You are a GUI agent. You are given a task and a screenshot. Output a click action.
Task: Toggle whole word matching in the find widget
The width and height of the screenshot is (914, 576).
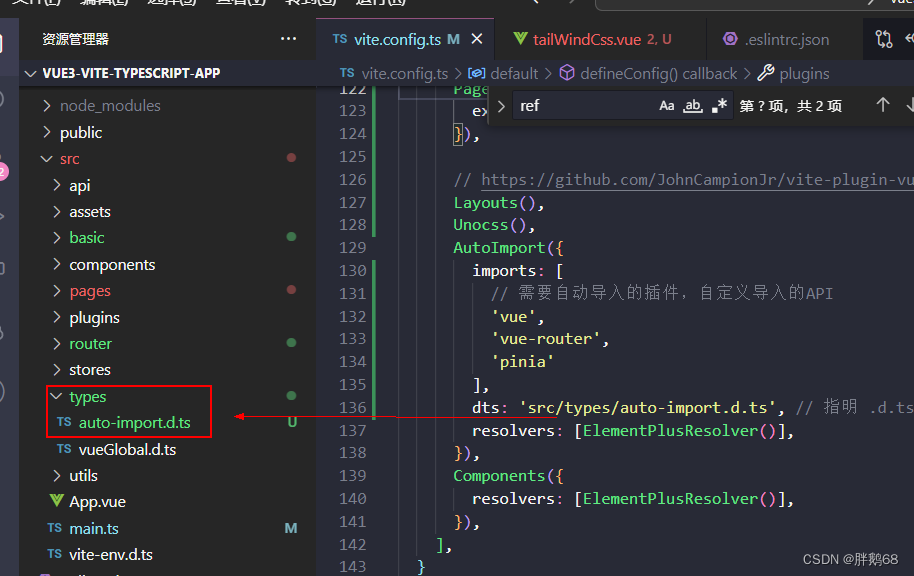coord(693,104)
